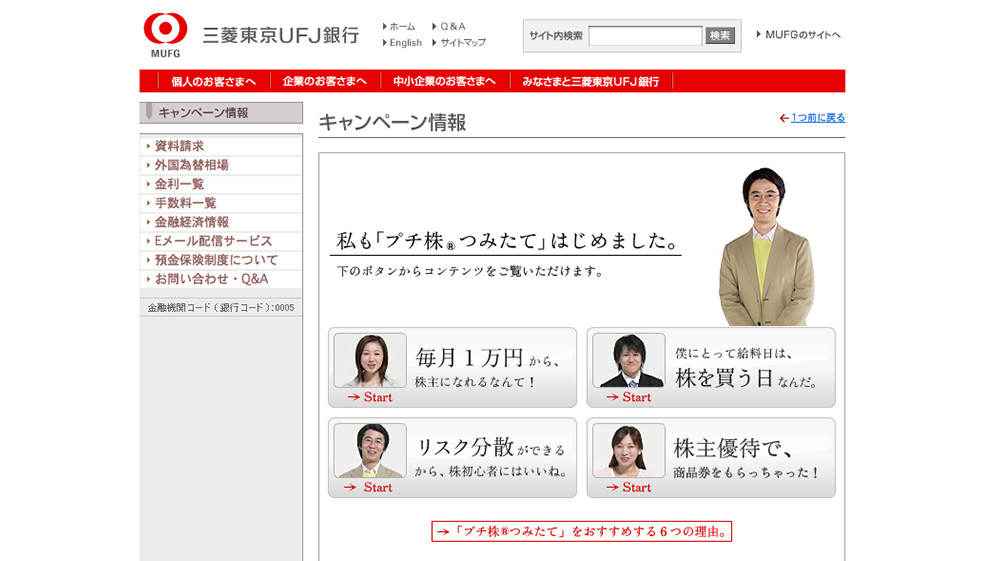Viewport: 999px width, 561px height.
Task: Open 中小企業のお客さまへ navigation tab
Action: point(444,82)
